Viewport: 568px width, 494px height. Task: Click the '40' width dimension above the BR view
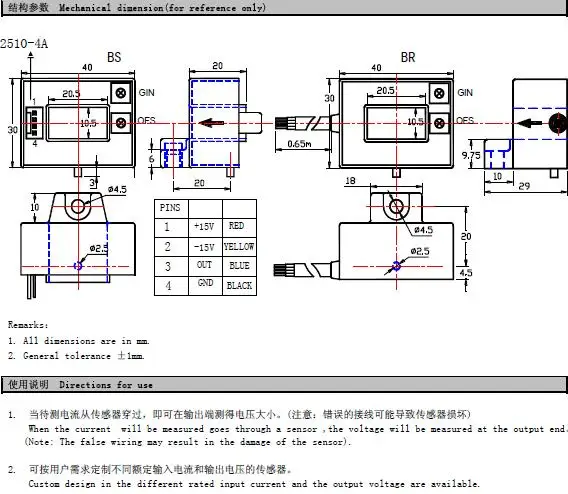(x=376, y=68)
